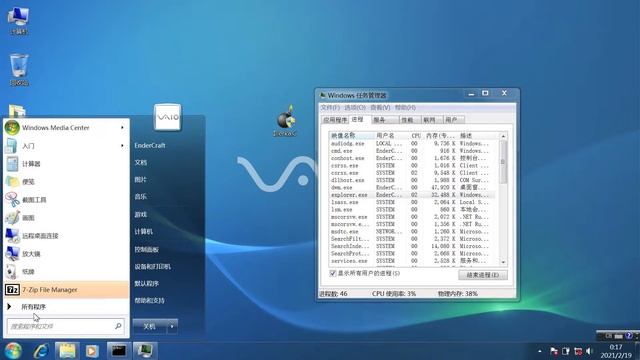This screenshot has height=360, width=640.
Task: Expand the Windows Media Center submenu arrow
Action: pos(122,128)
